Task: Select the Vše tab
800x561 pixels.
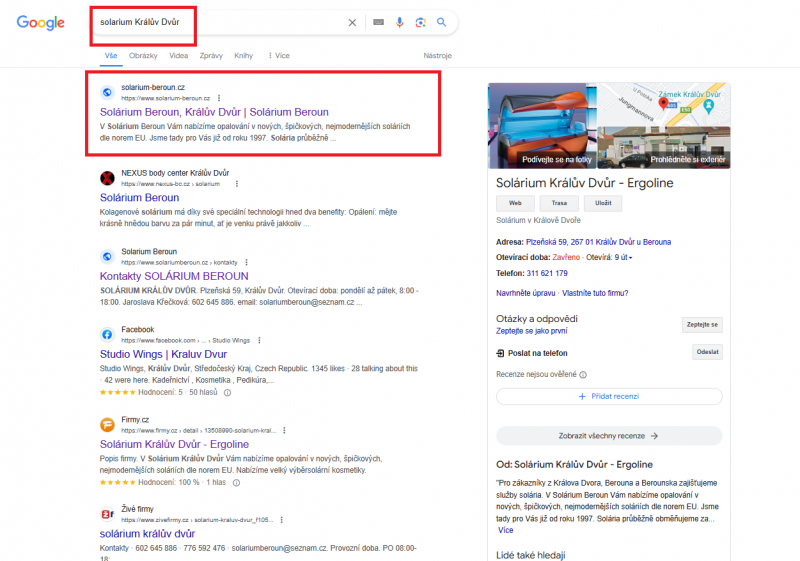Action: 111,56
